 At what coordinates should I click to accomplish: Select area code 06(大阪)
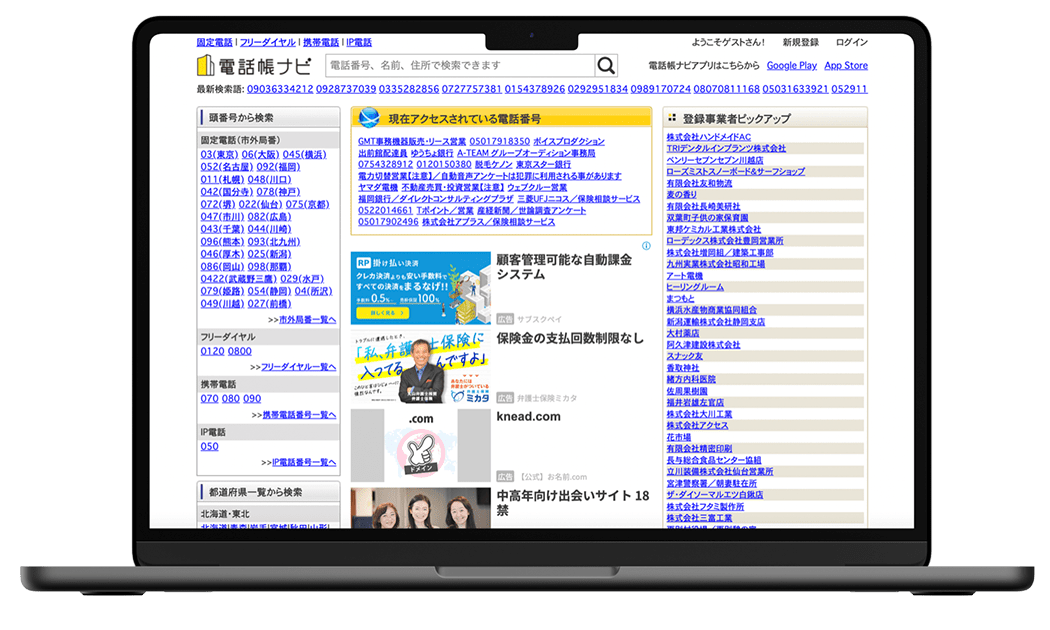[x=260, y=155]
